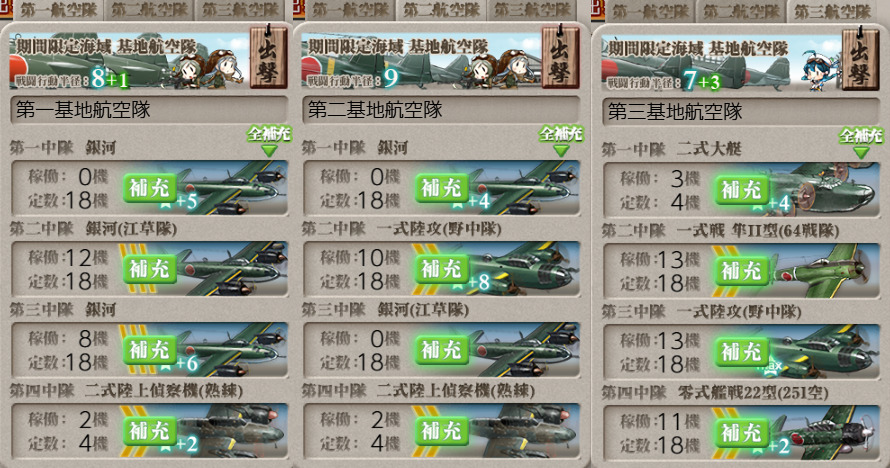
Task: Open 第一航空隊 tab in right panel
Action: 650,11
